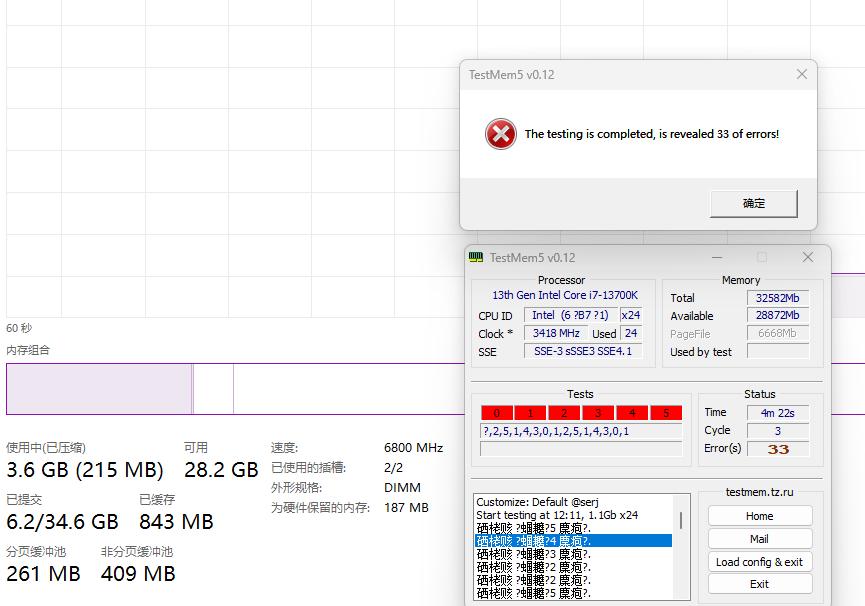Click the CPU ID field showing Intel
Screen dimensions: 865x606
point(570,315)
